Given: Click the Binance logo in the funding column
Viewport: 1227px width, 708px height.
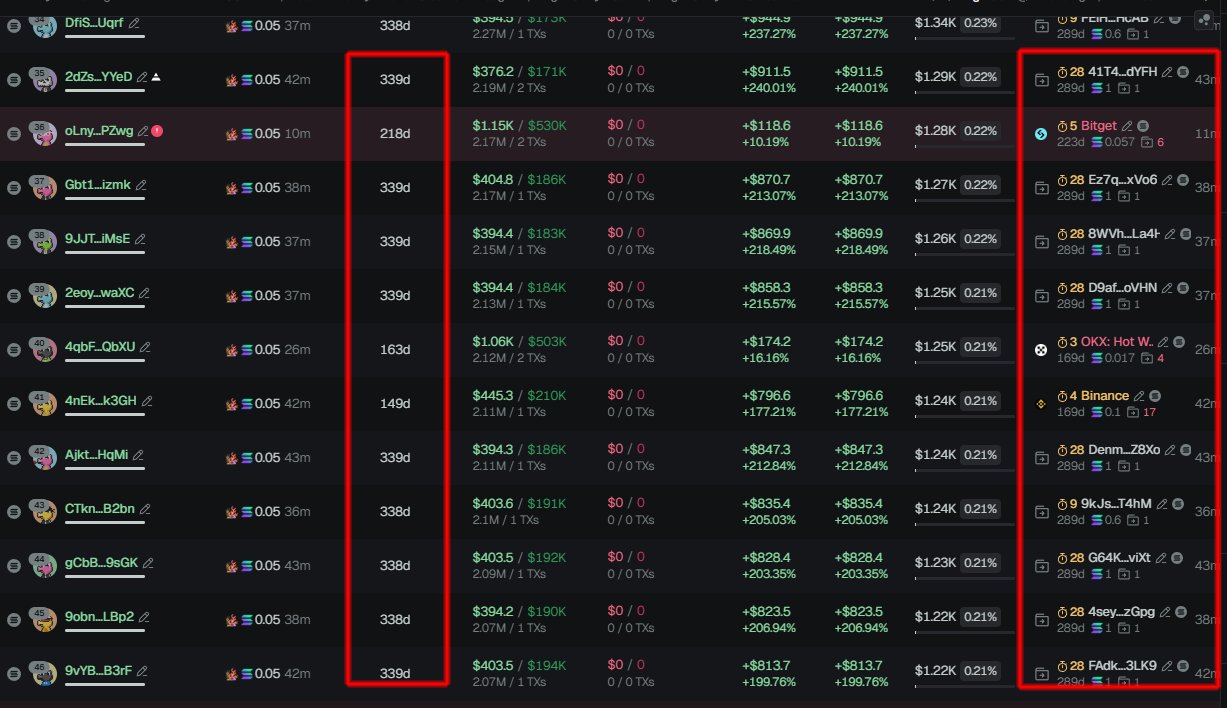Looking at the screenshot, I should pos(1041,404).
